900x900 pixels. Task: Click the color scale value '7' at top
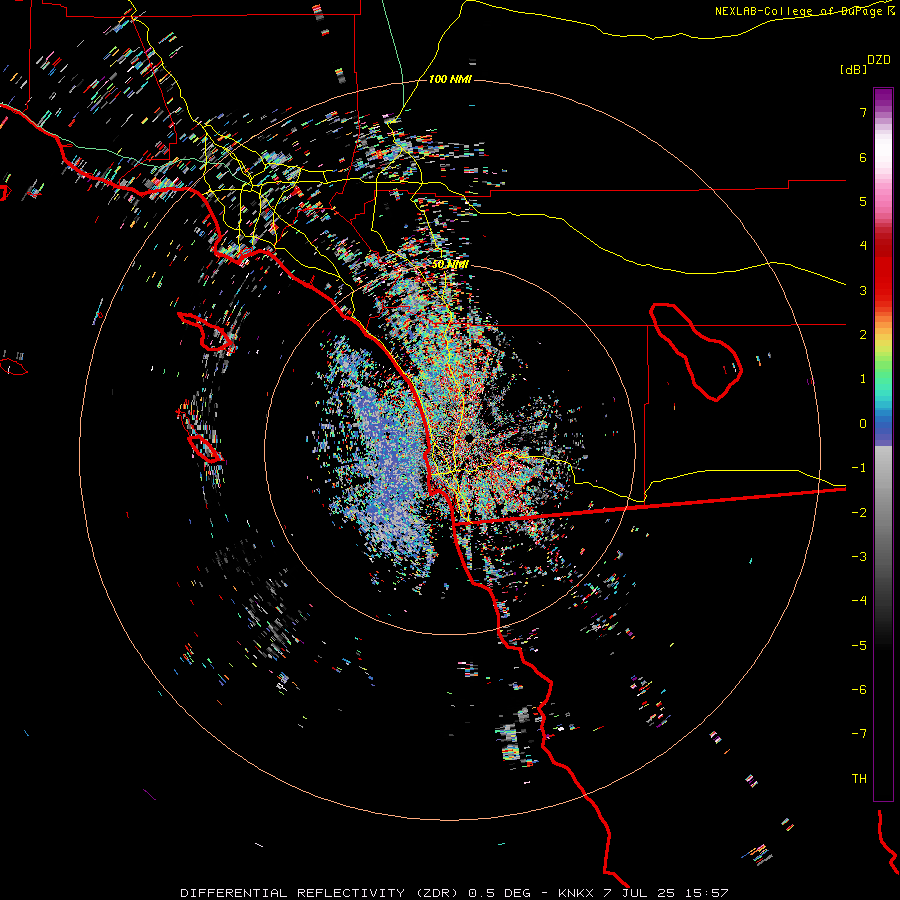(863, 112)
